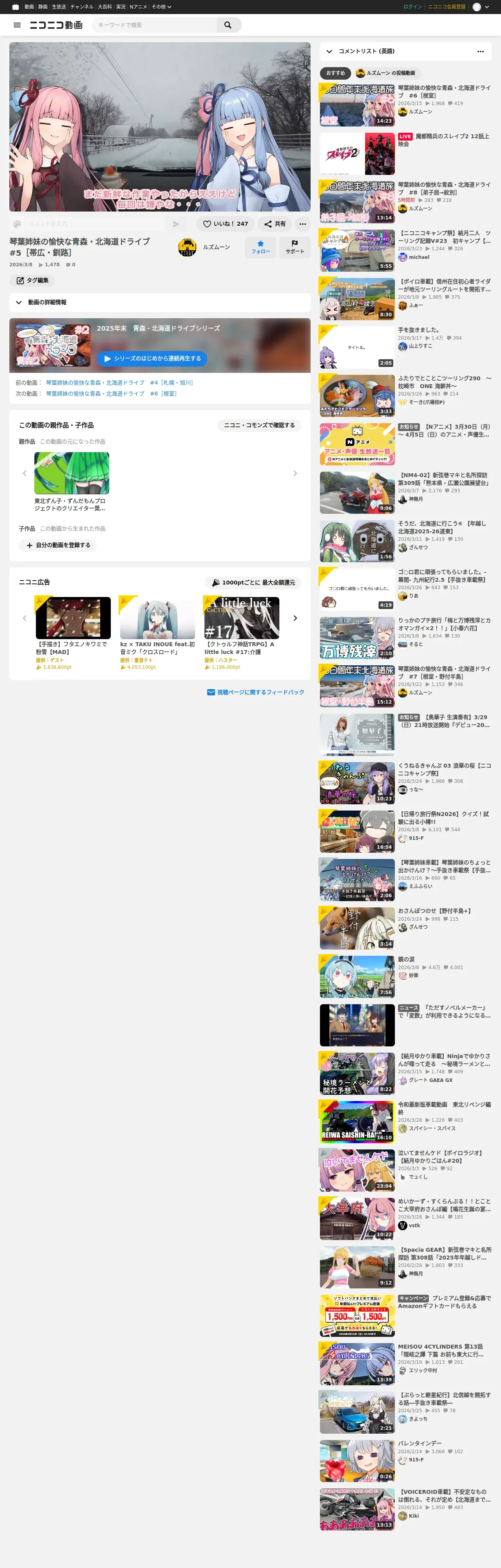Click ニコニ・コモンズで確認する button
The image size is (501, 1568).
tap(259, 426)
